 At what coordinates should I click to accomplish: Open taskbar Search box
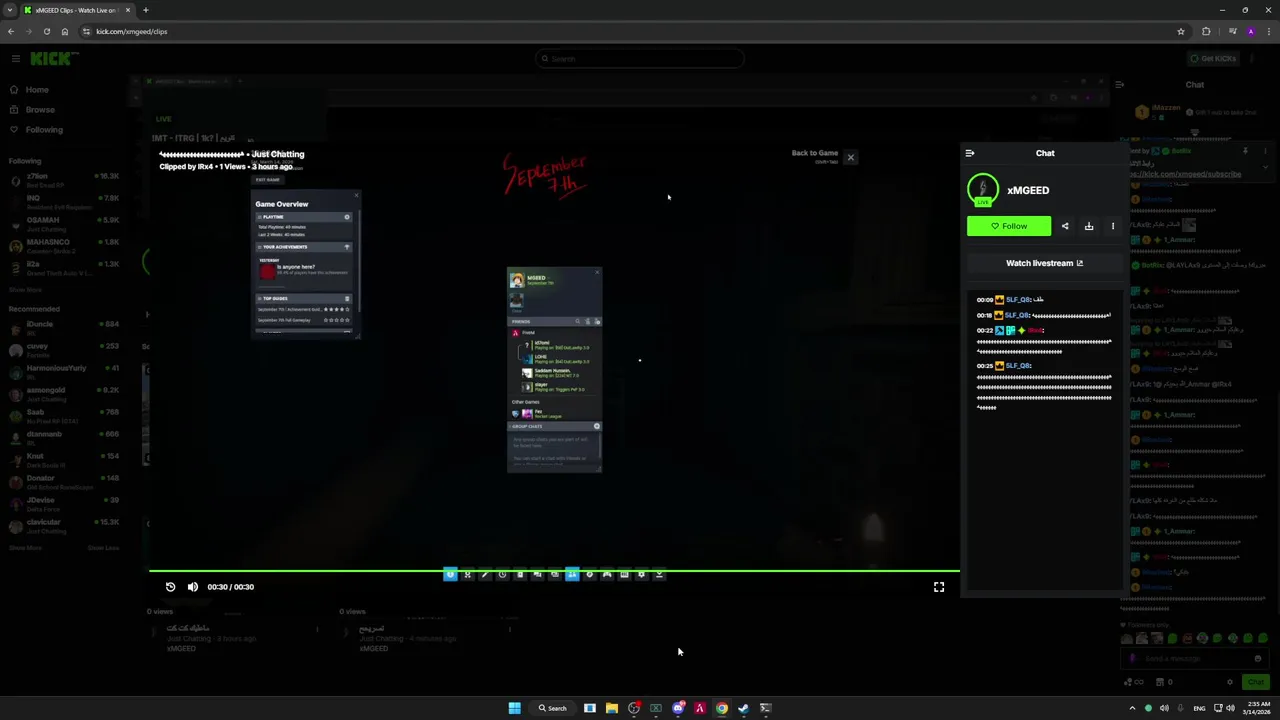pos(553,708)
